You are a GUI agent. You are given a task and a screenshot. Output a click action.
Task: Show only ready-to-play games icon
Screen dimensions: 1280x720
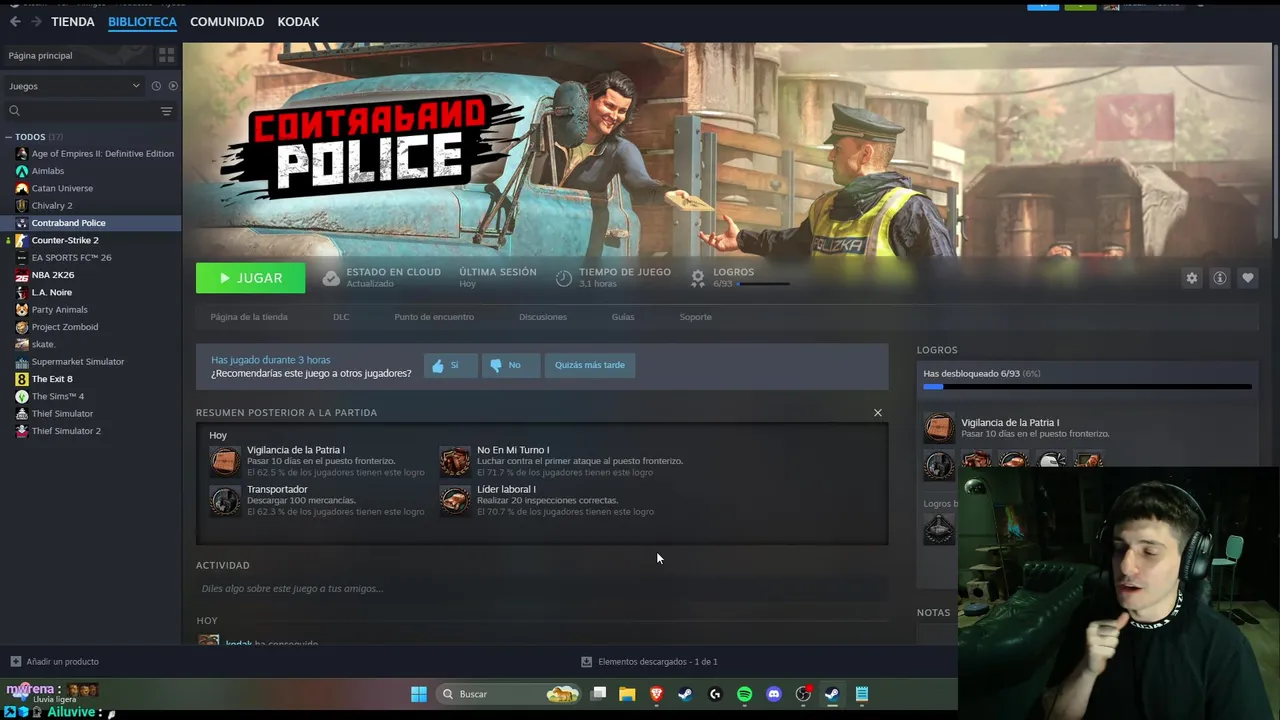tap(172, 86)
